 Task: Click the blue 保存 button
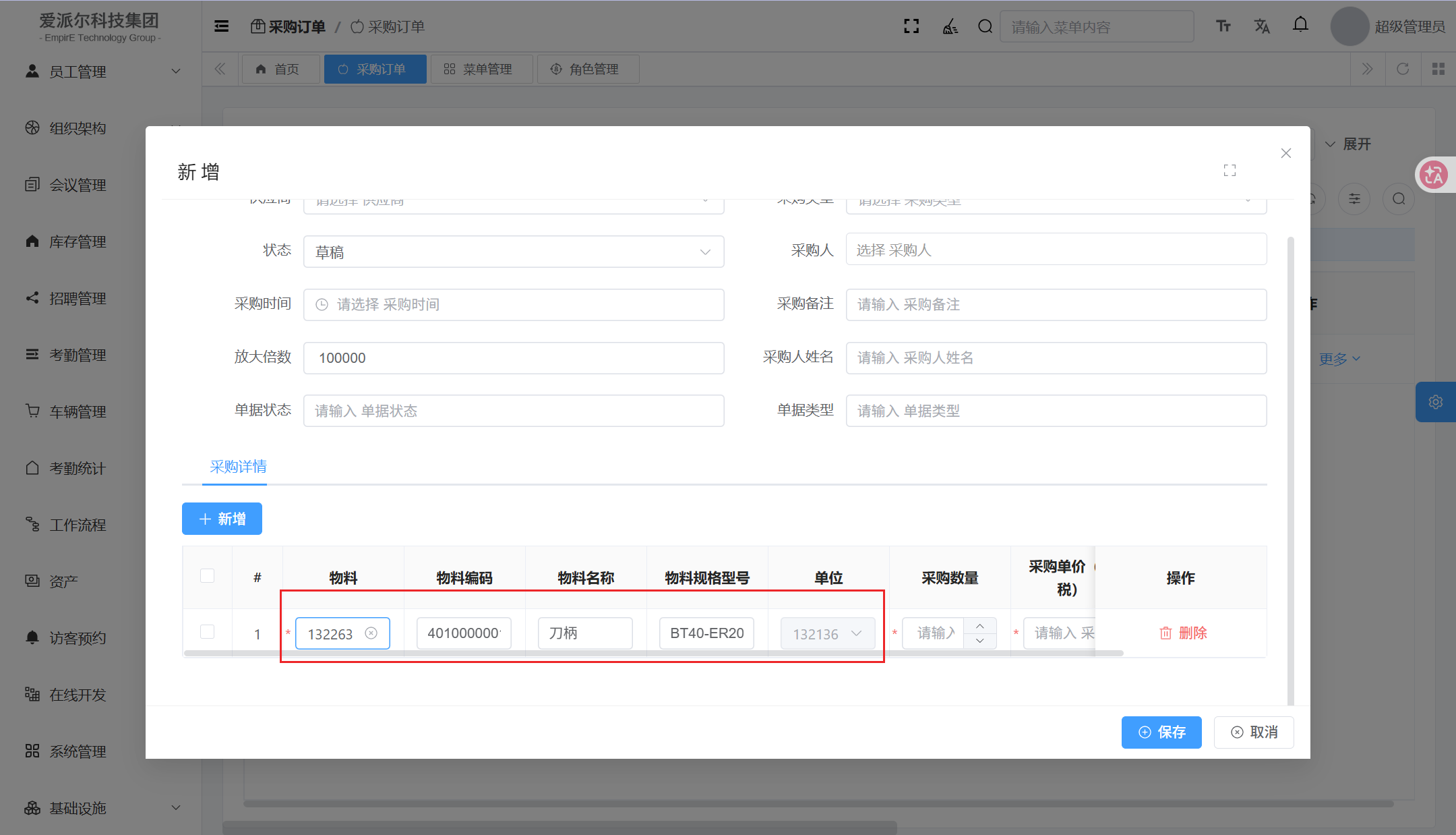[x=1161, y=732]
